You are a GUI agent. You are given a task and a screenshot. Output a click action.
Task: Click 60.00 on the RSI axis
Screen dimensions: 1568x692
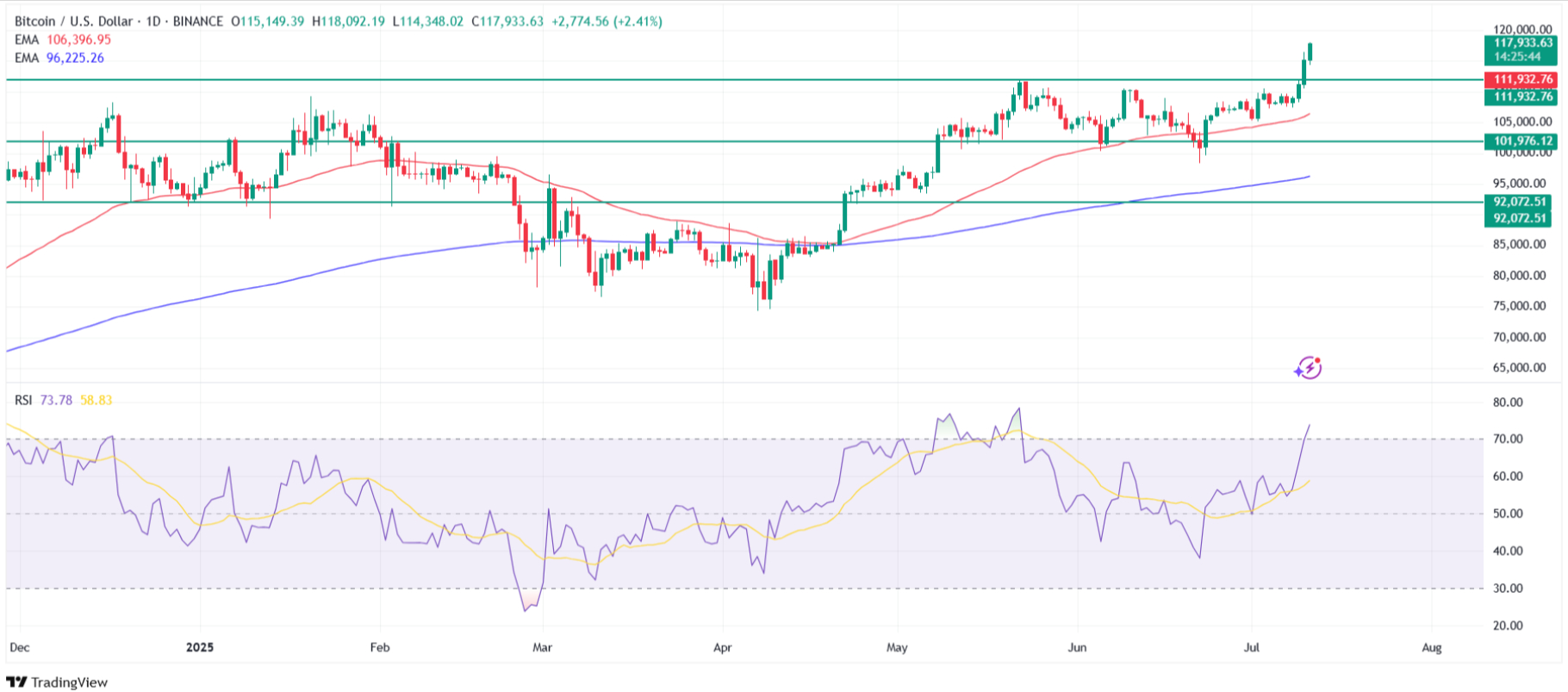[1508, 477]
